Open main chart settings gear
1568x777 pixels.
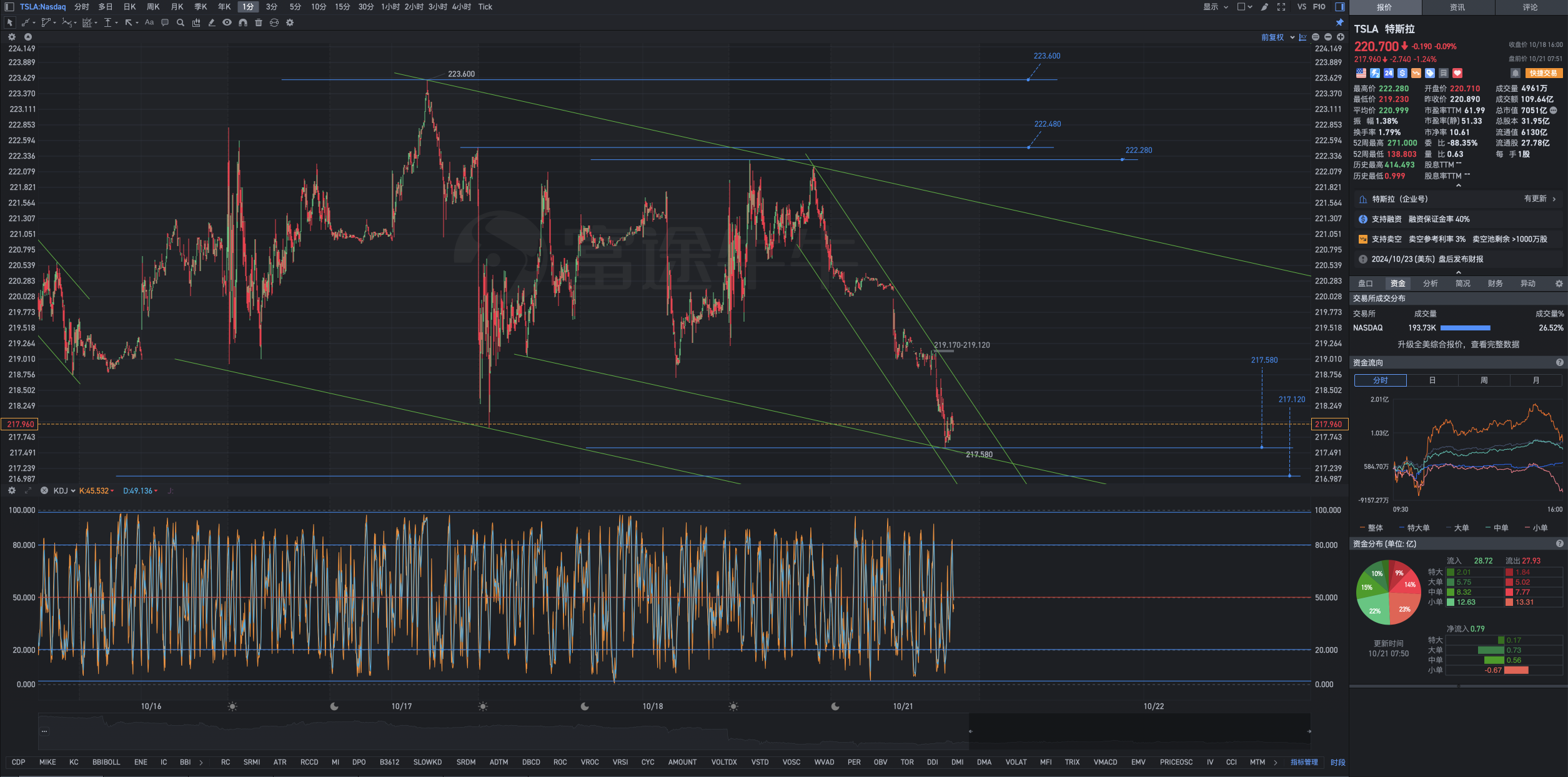[x=11, y=37]
